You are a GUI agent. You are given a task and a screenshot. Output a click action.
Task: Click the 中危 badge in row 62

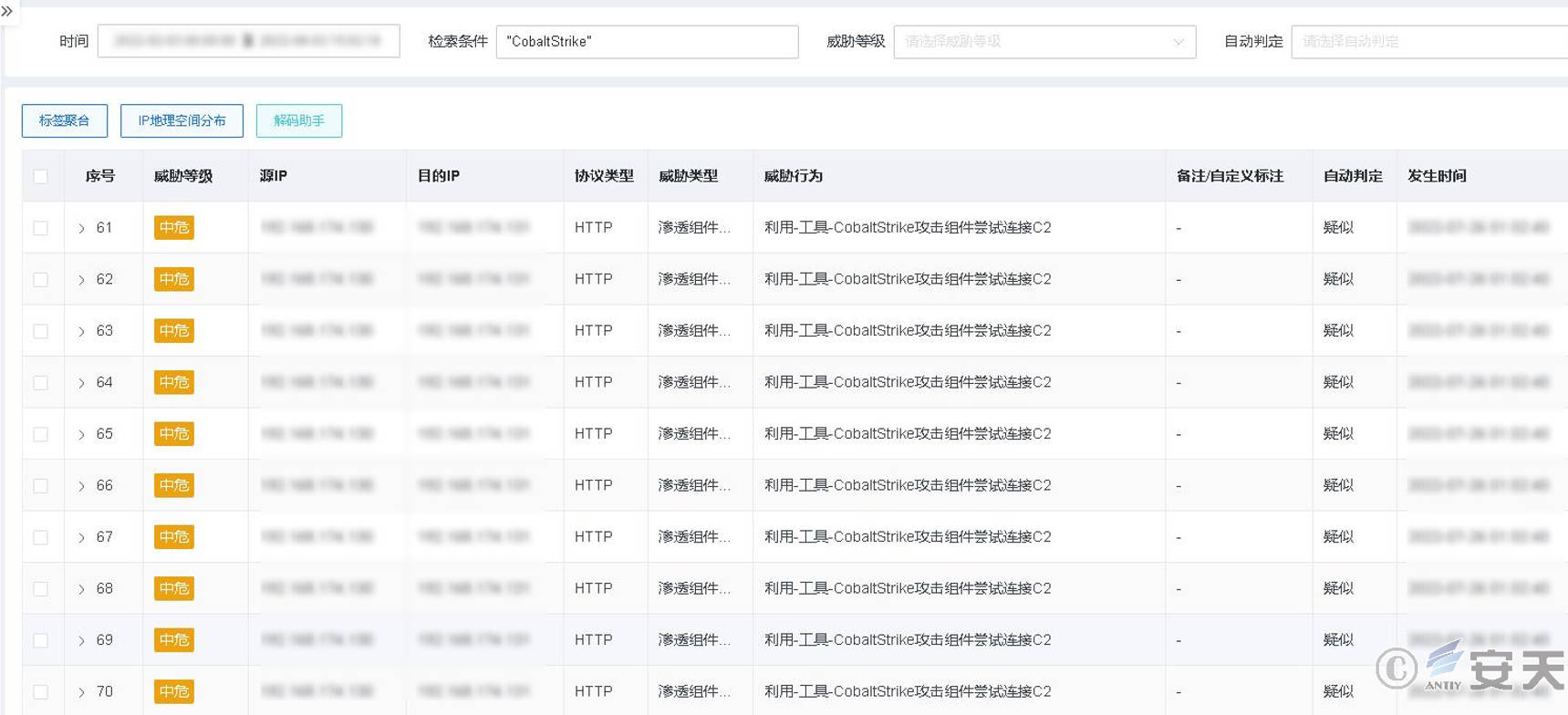(x=174, y=279)
